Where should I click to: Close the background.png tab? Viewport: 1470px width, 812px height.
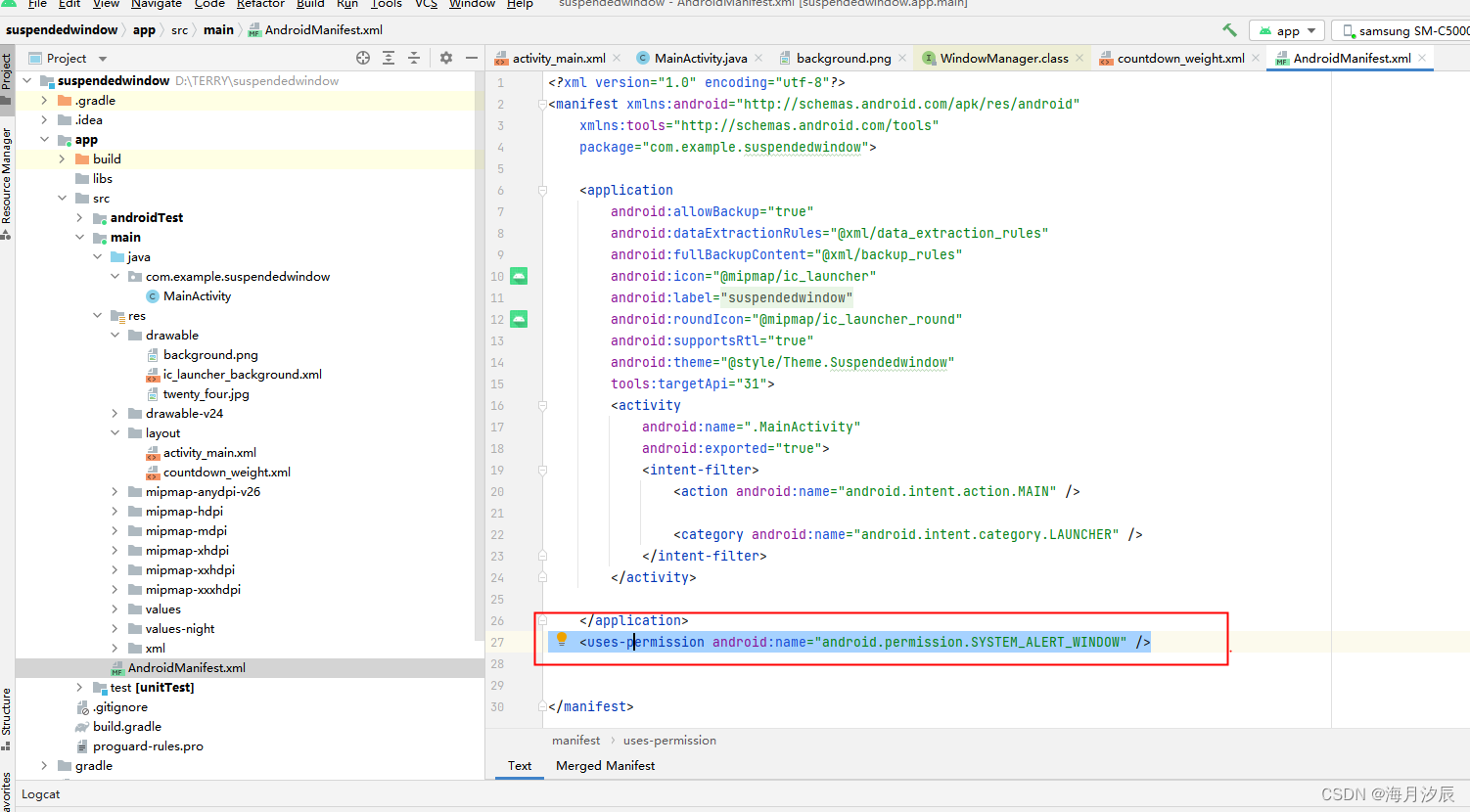point(902,58)
